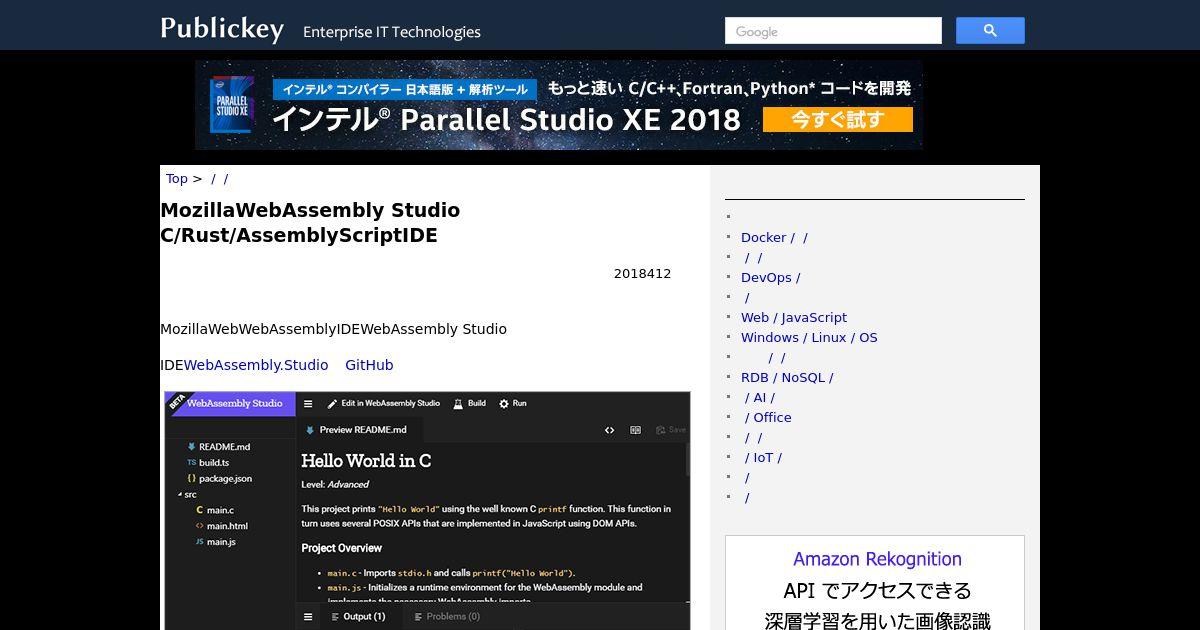Click Edit in WebAssembly Studio pencil button

(x=383, y=404)
